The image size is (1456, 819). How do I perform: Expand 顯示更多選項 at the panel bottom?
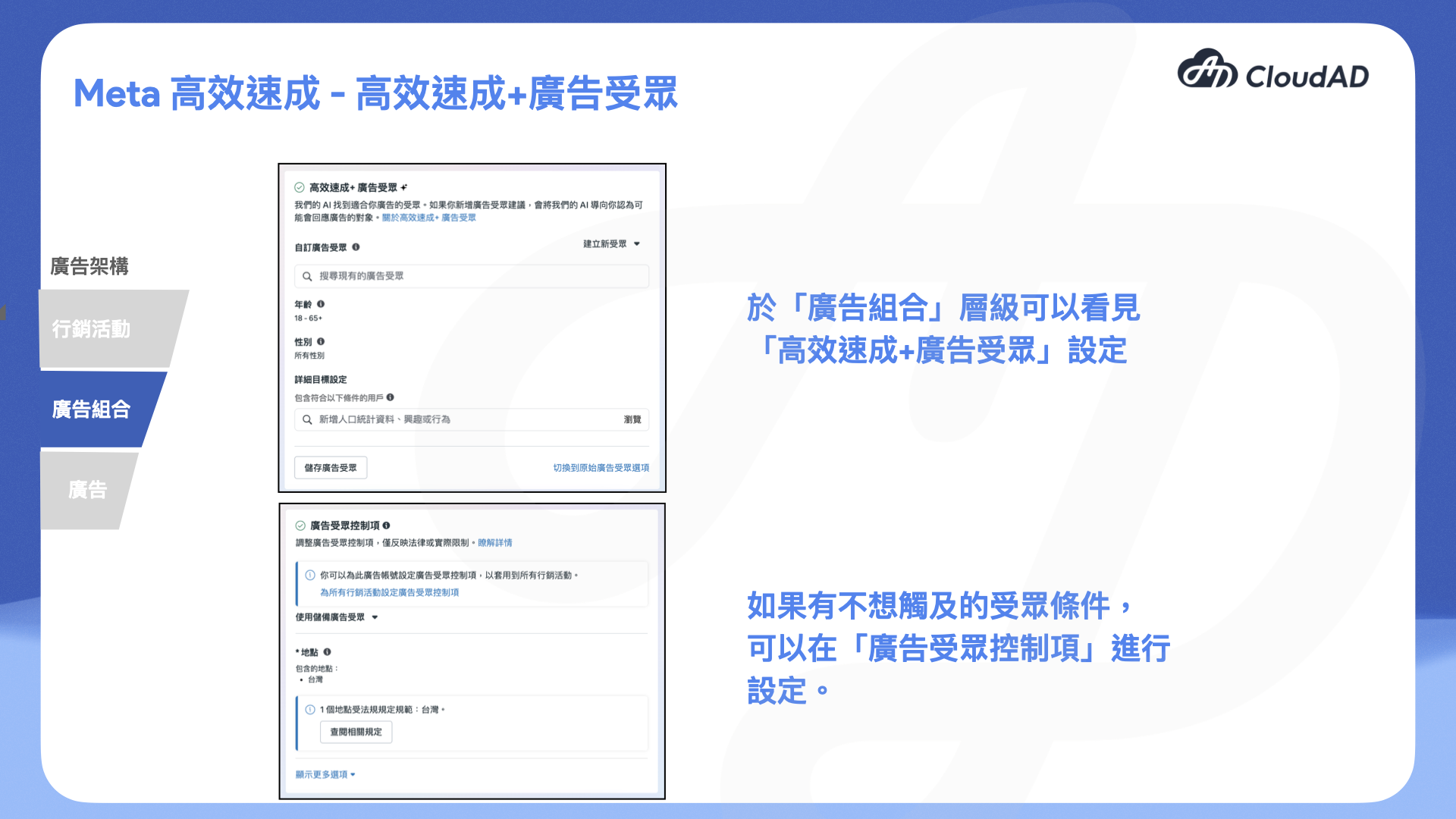coord(325,773)
